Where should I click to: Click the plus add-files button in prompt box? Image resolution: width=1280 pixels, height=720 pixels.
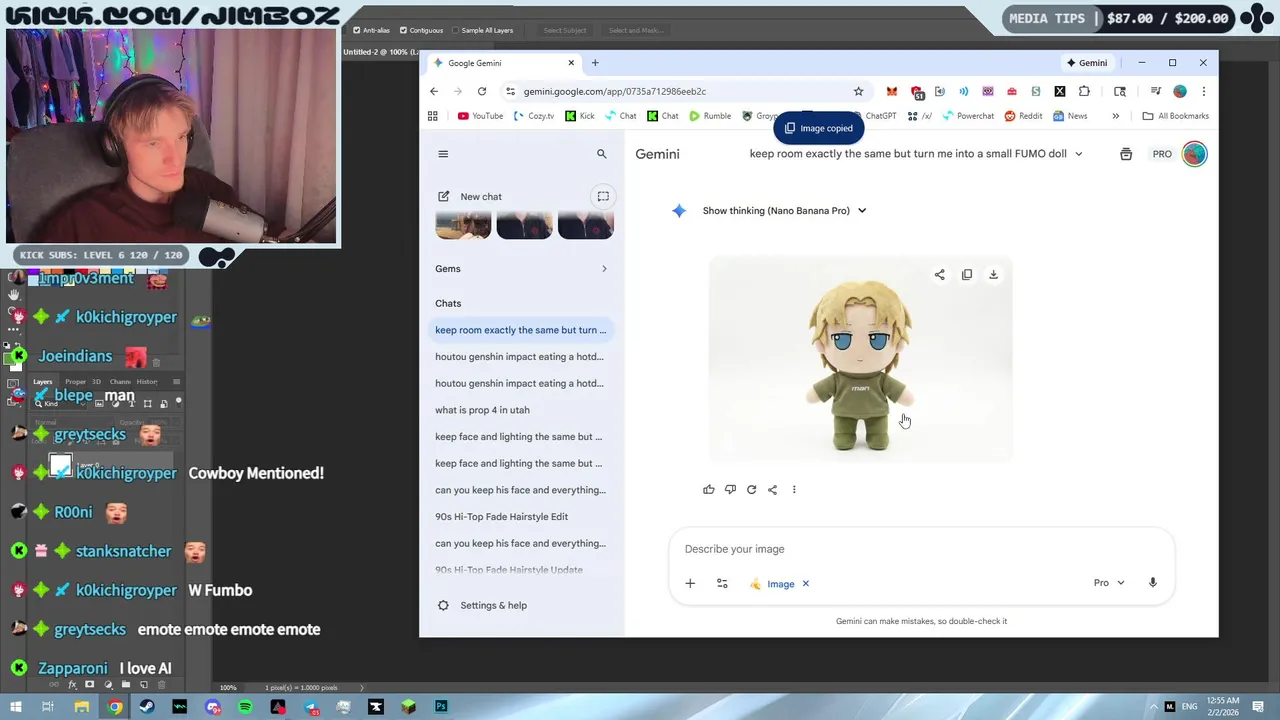690,583
